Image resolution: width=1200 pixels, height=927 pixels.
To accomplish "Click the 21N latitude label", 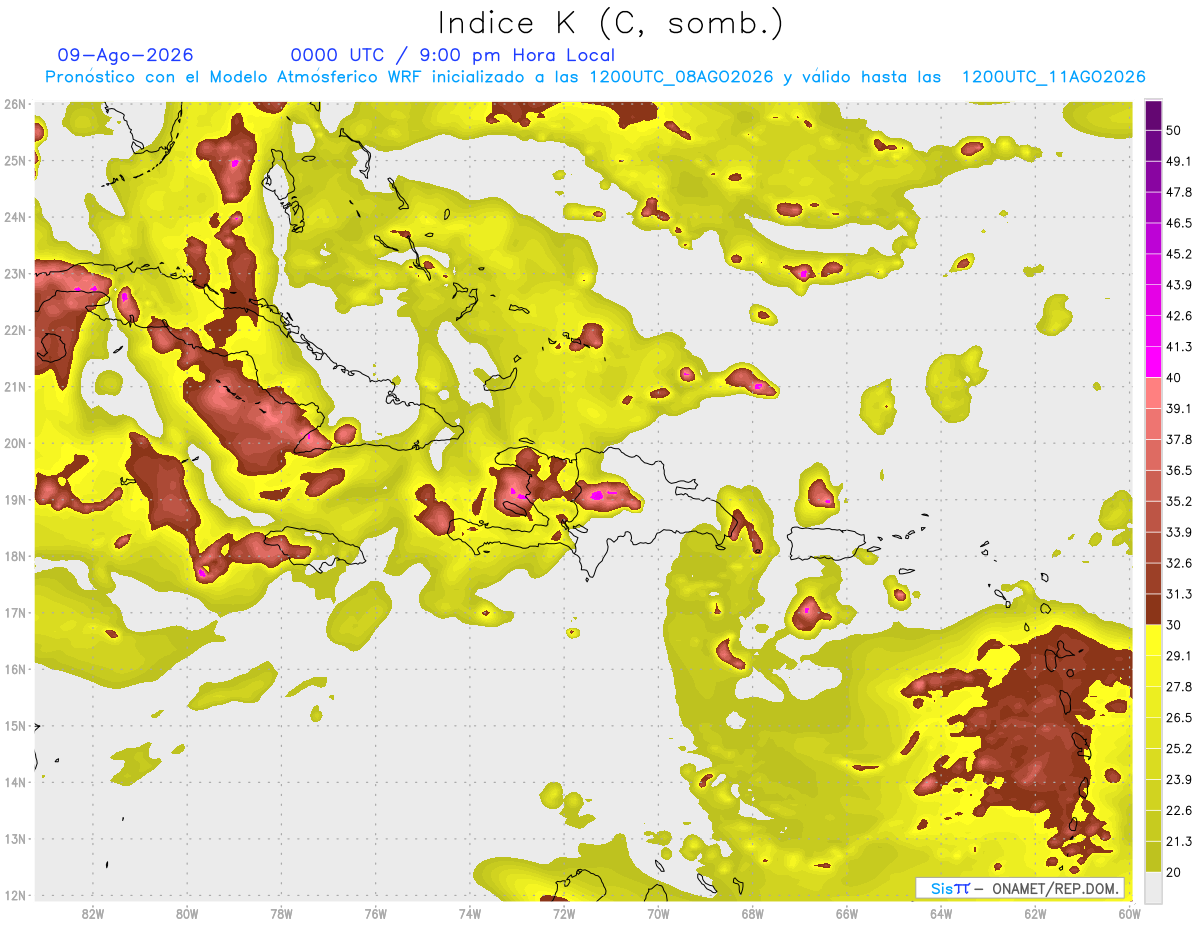I will (15, 387).
